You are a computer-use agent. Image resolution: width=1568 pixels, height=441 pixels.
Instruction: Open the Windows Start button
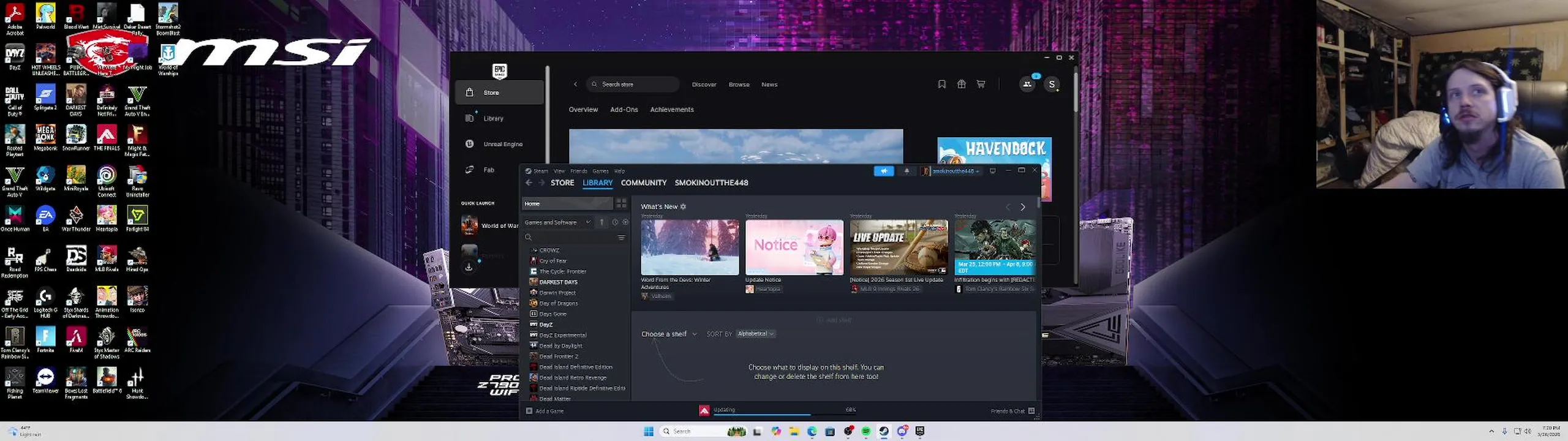click(649, 432)
